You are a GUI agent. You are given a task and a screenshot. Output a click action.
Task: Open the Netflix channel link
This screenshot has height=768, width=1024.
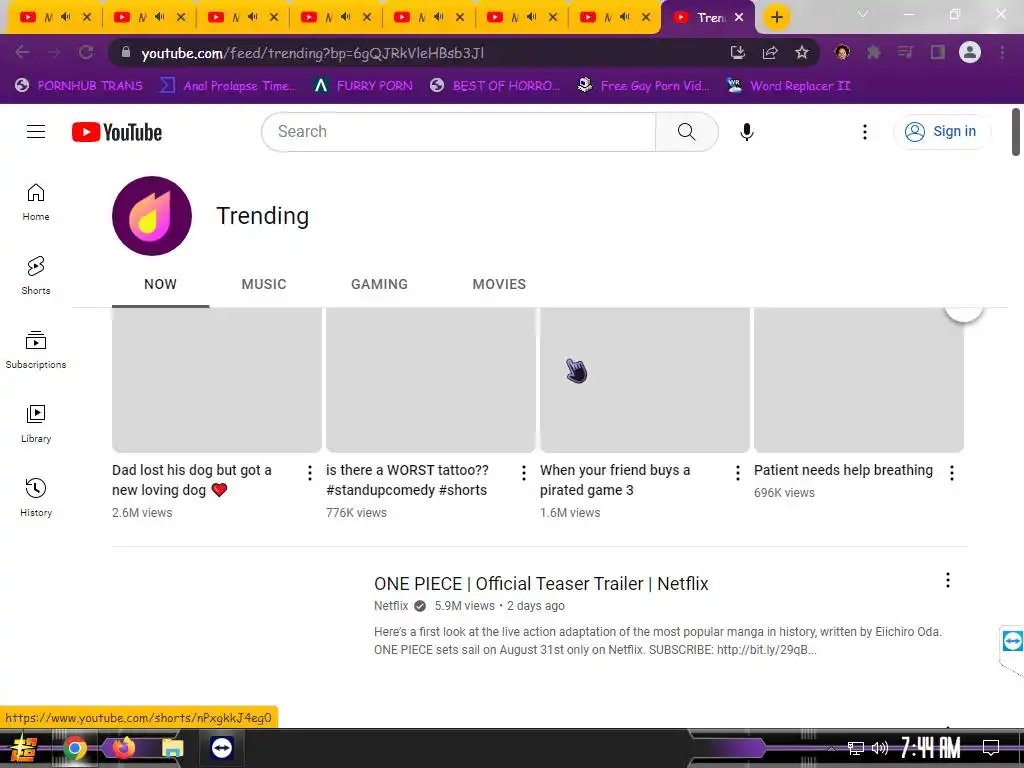click(x=391, y=605)
